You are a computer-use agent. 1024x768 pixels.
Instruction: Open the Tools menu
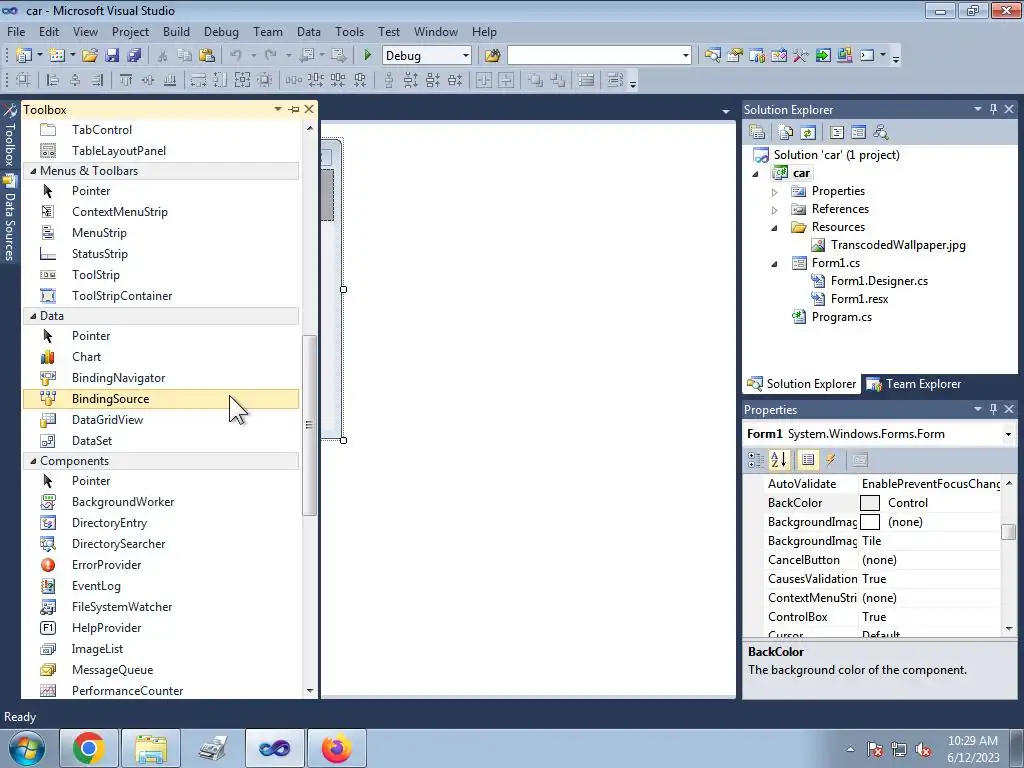pyautogui.click(x=349, y=32)
